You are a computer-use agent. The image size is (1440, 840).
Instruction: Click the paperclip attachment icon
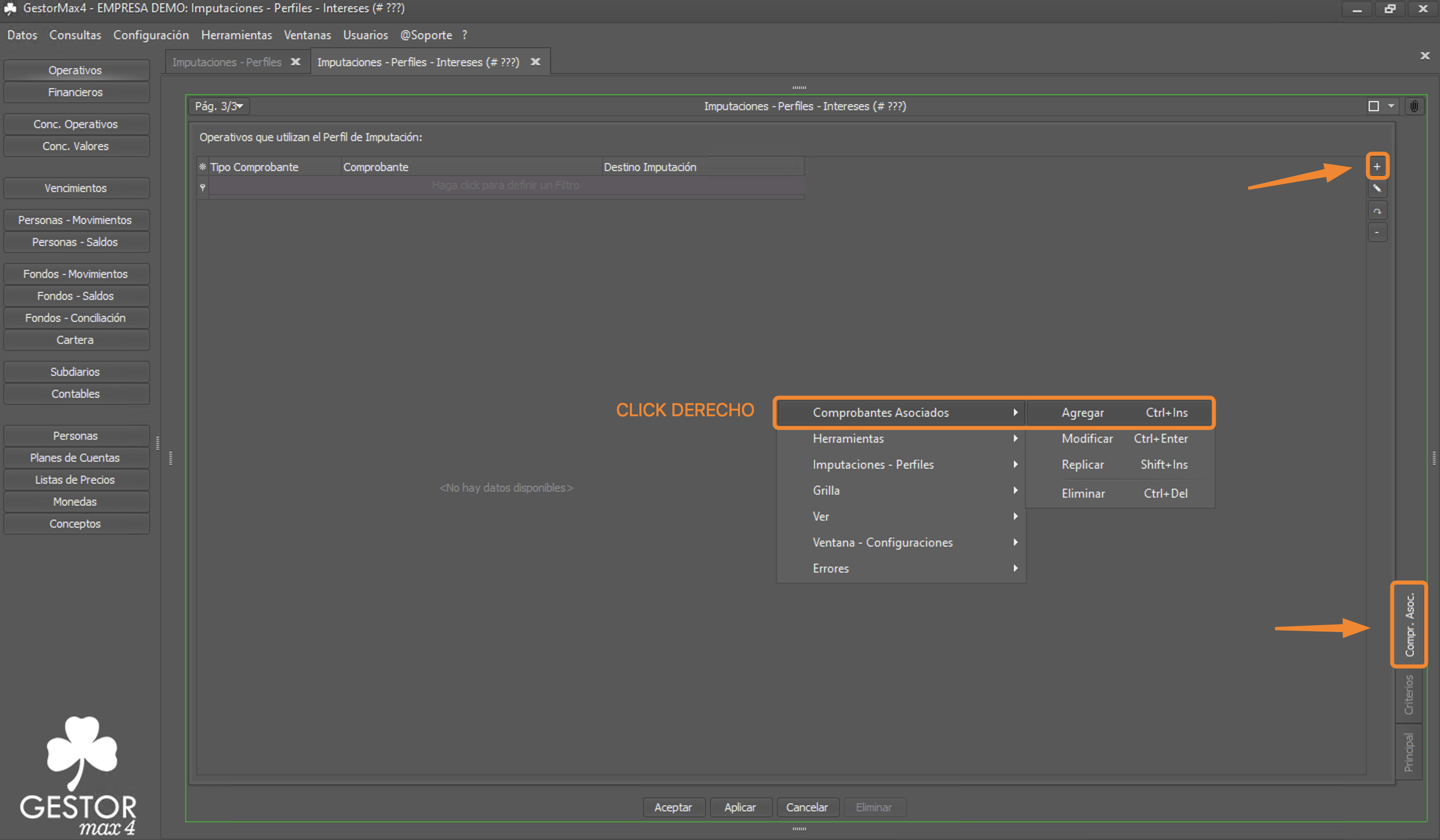[x=1413, y=106]
